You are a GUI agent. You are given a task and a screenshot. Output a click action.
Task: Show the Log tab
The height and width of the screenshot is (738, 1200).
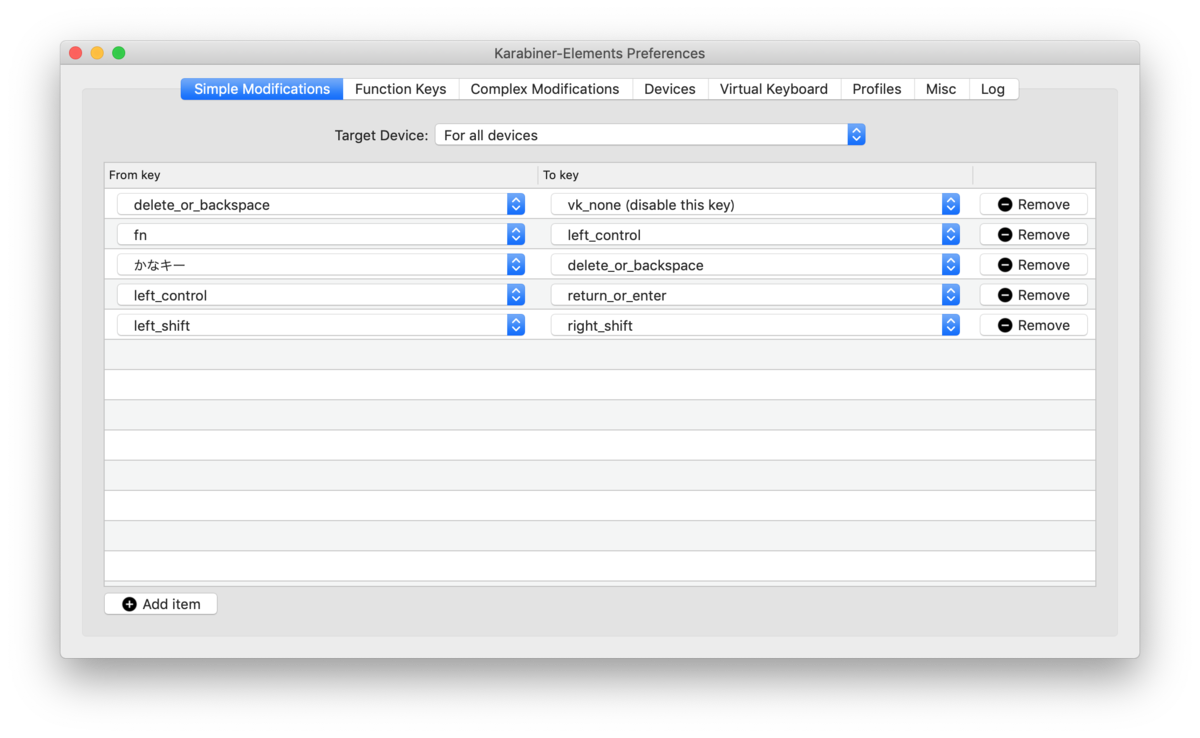coord(993,89)
